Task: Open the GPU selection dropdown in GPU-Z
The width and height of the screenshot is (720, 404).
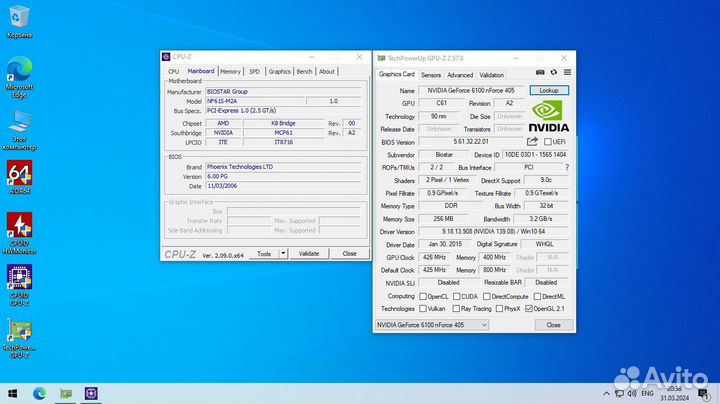Action: (432, 325)
